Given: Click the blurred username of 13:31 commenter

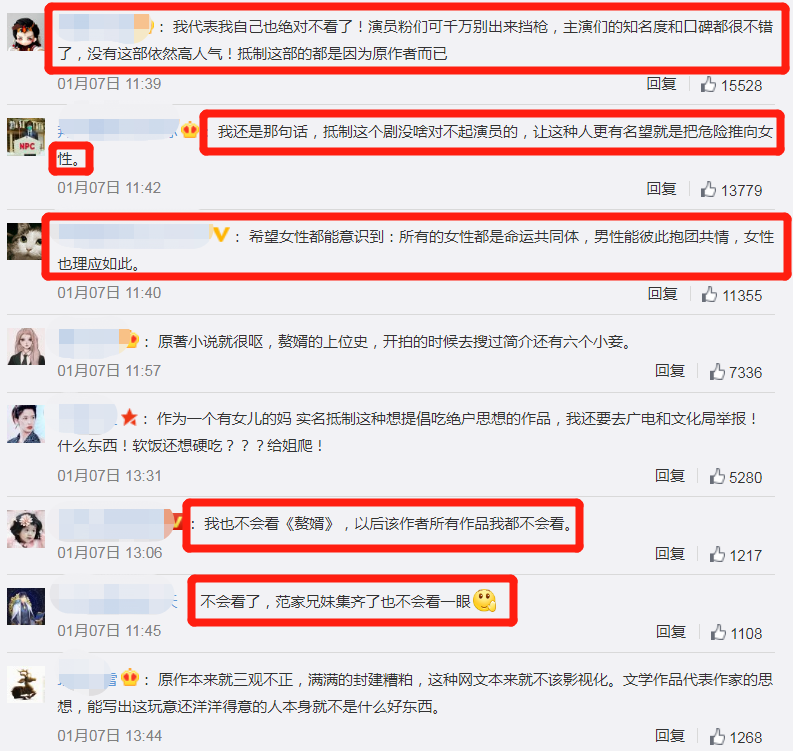Looking at the screenshot, I should (89, 418).
